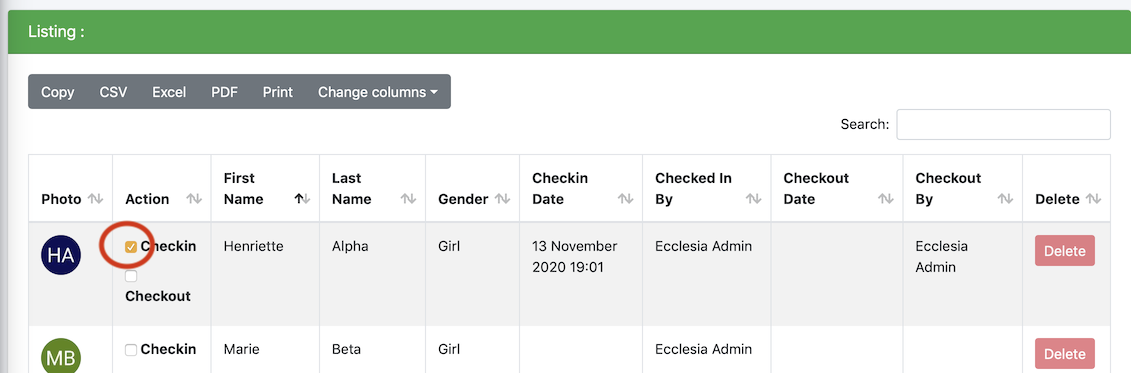Uncheck Henriette's Checkin checkbox
1131x373 pixels.
point(131,247)
